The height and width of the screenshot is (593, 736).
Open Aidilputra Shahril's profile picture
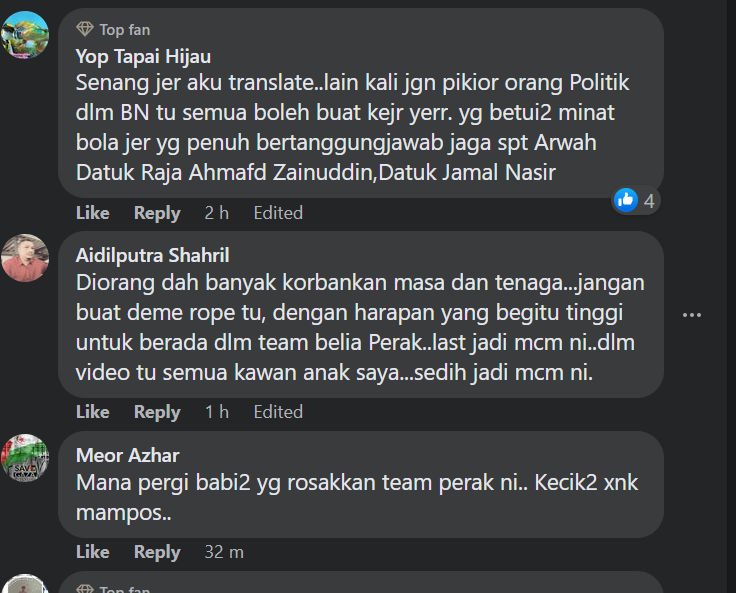pos(25,258)
